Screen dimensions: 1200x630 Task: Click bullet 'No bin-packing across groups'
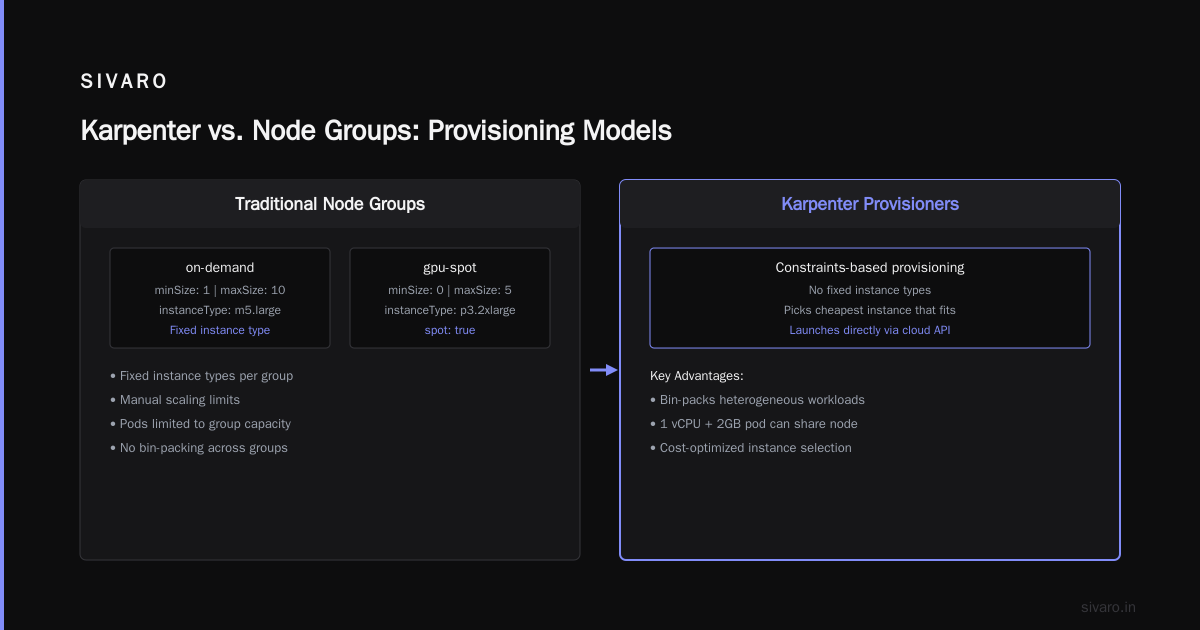point(198,448)
